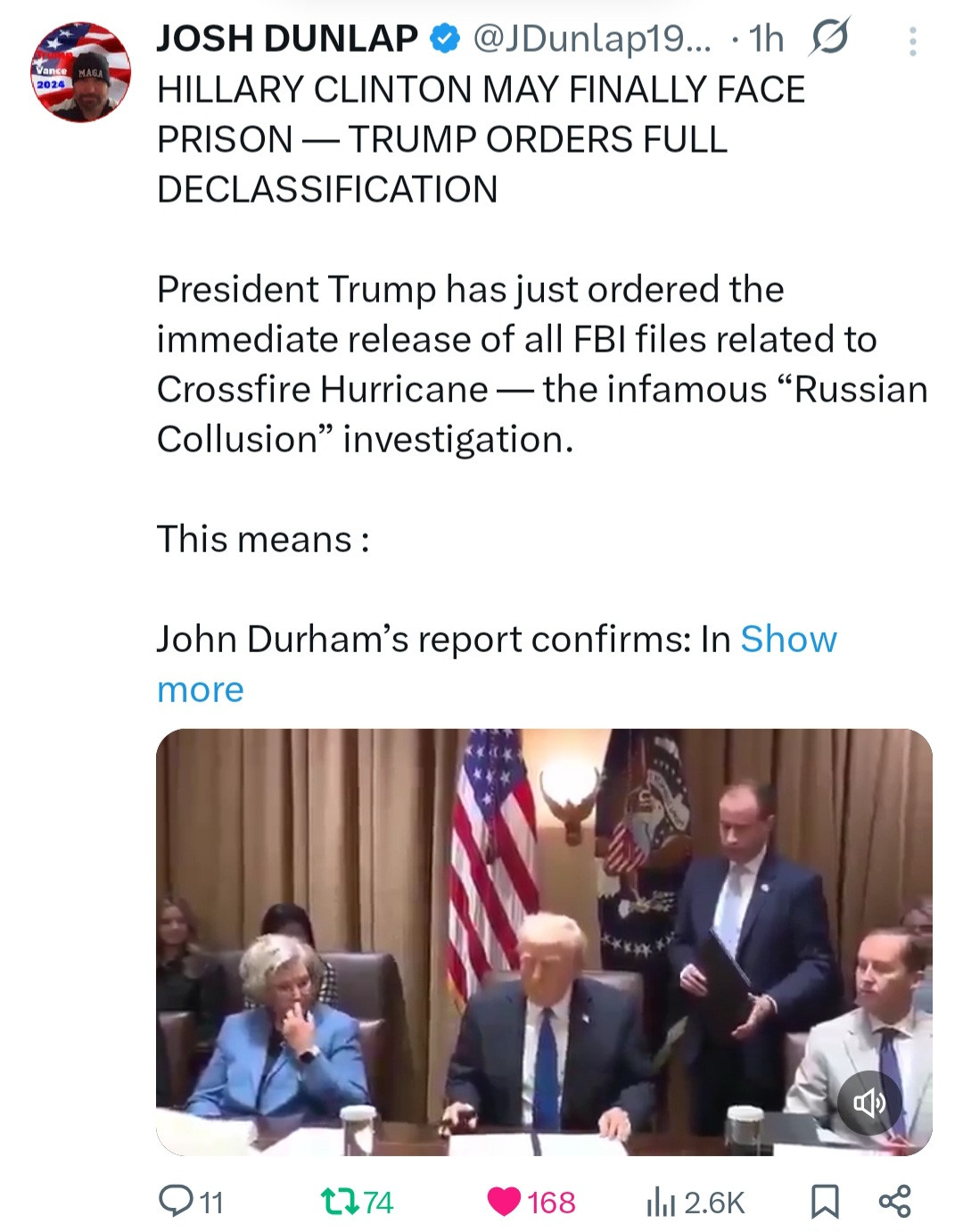Open the JOSH DUNLAP display name
This screenshot has height=1232, width=963.
click(x=287, y=38)
